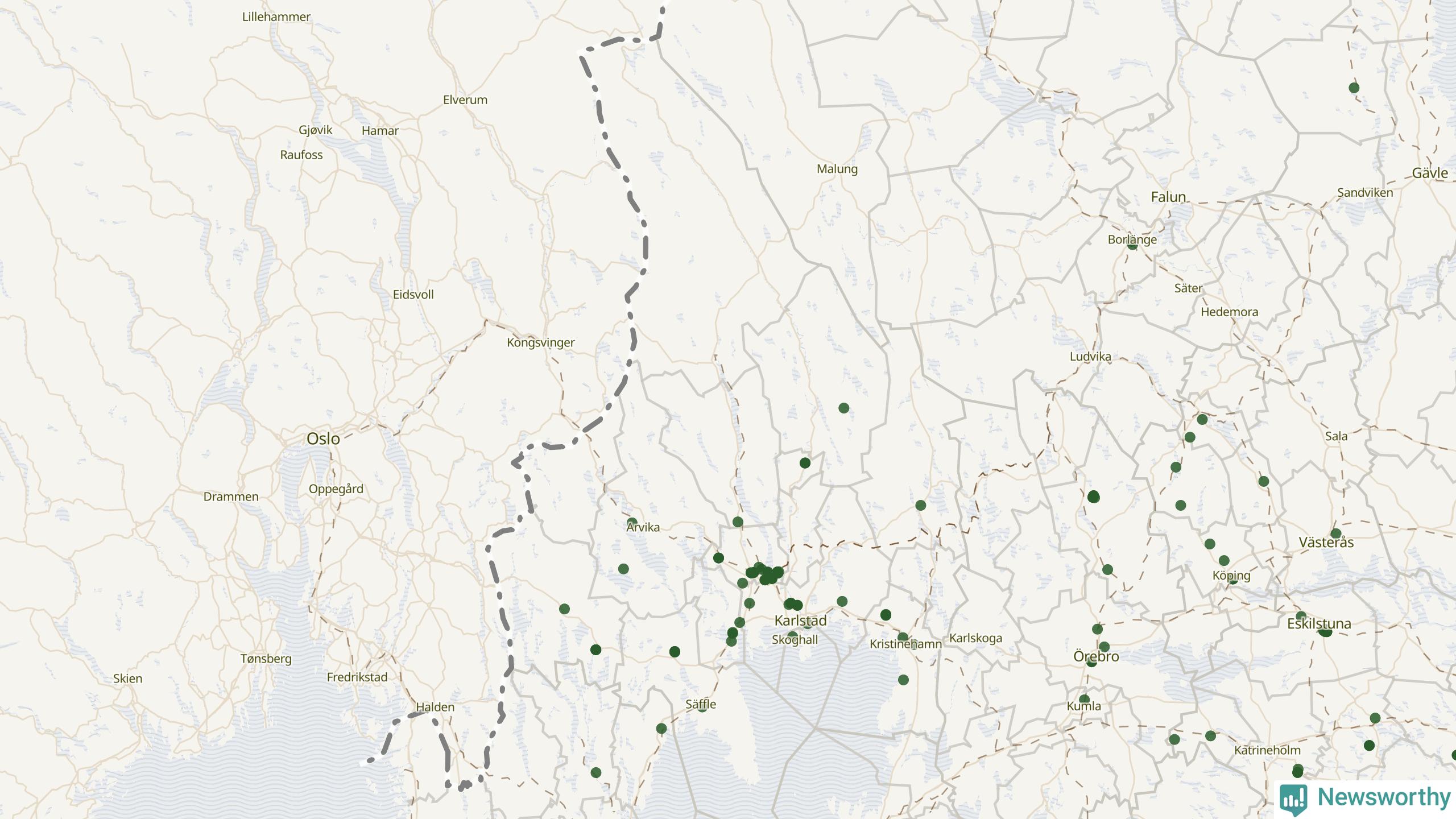This screenshot has width=1456, height=819.
Task: Select the green dot just above Arvika label
Action: 632,523
